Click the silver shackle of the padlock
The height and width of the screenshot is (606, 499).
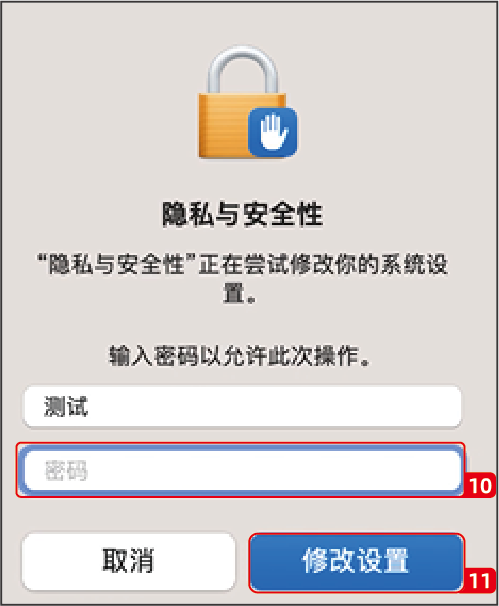(242, 70)
